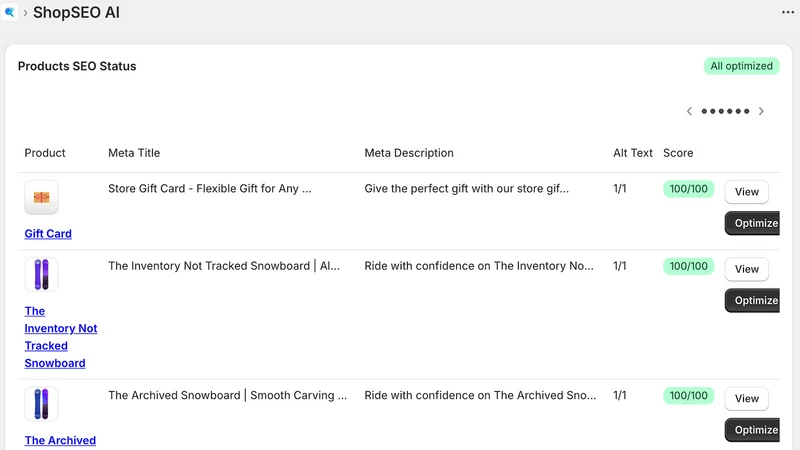Click the Alt Text column header
This screenshot has height=450, width=800.
pyautogui.click(x=633, y=153)
